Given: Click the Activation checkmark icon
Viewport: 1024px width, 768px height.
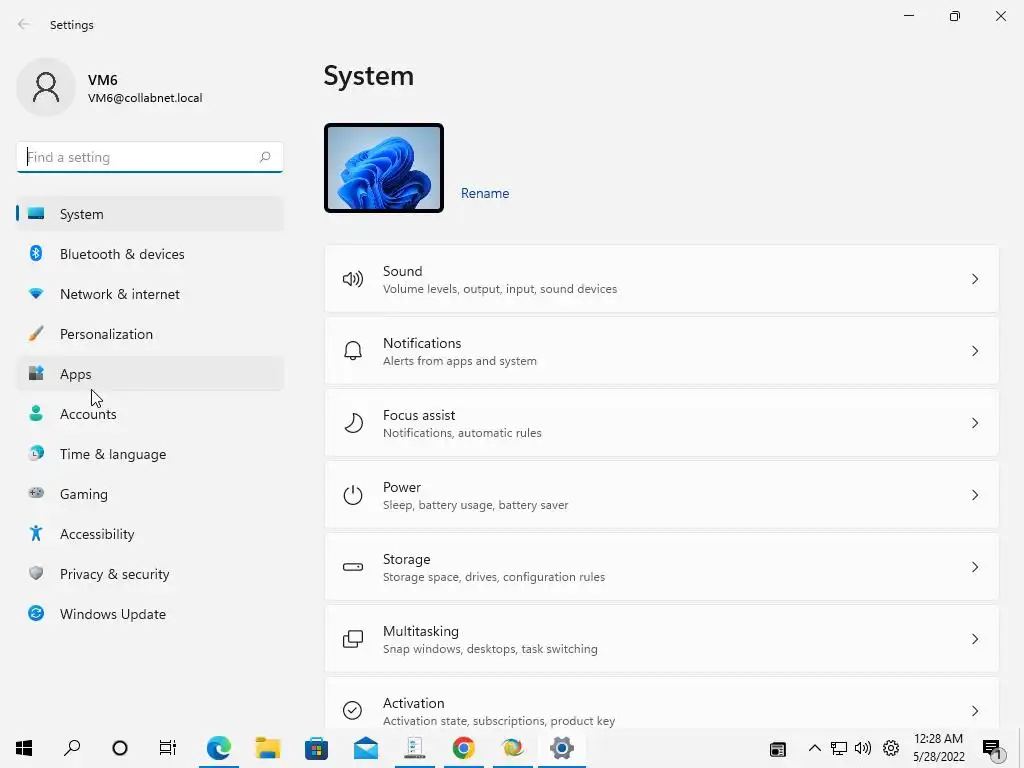Looking at the screenshot, I should pos(353,710).
